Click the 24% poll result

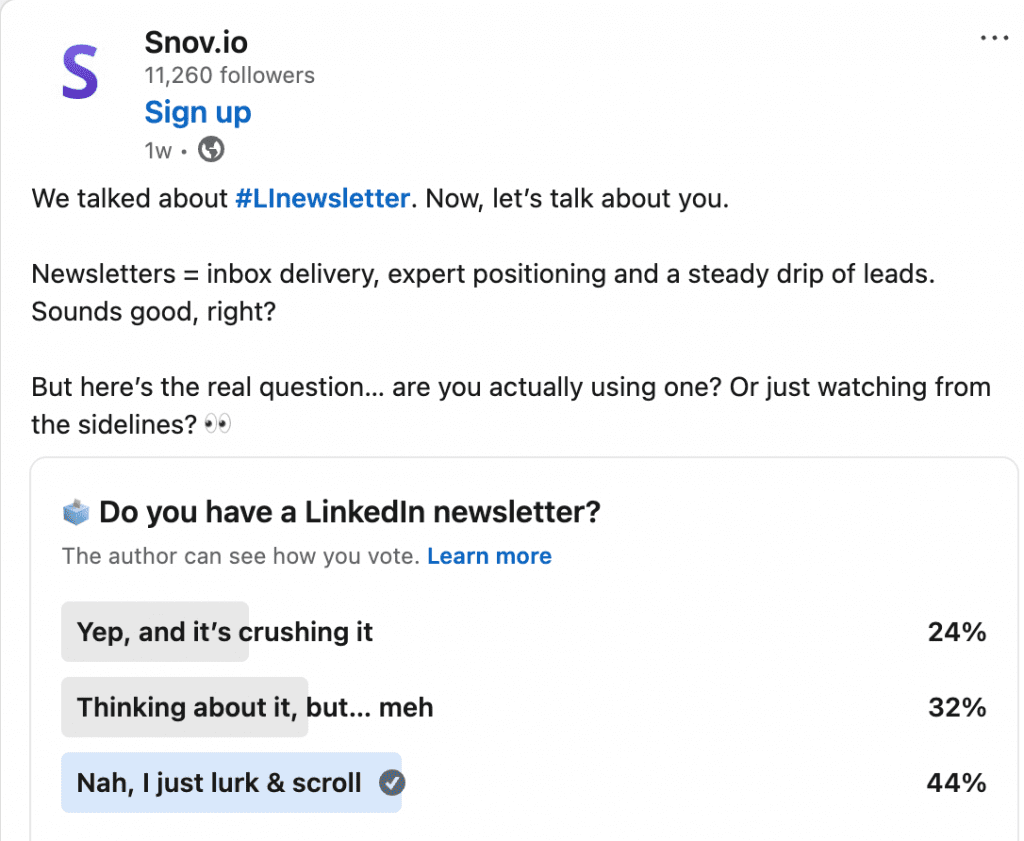956,632
